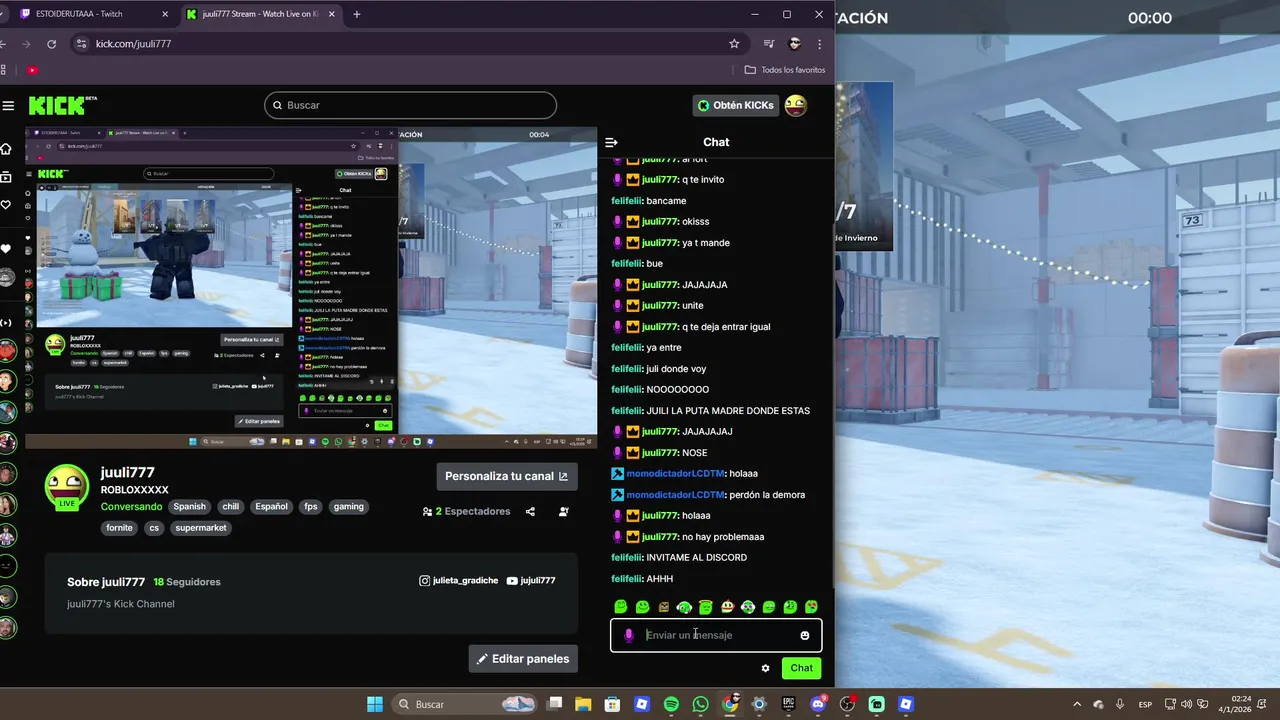Click Windows Start button

[x=375, y=704]
